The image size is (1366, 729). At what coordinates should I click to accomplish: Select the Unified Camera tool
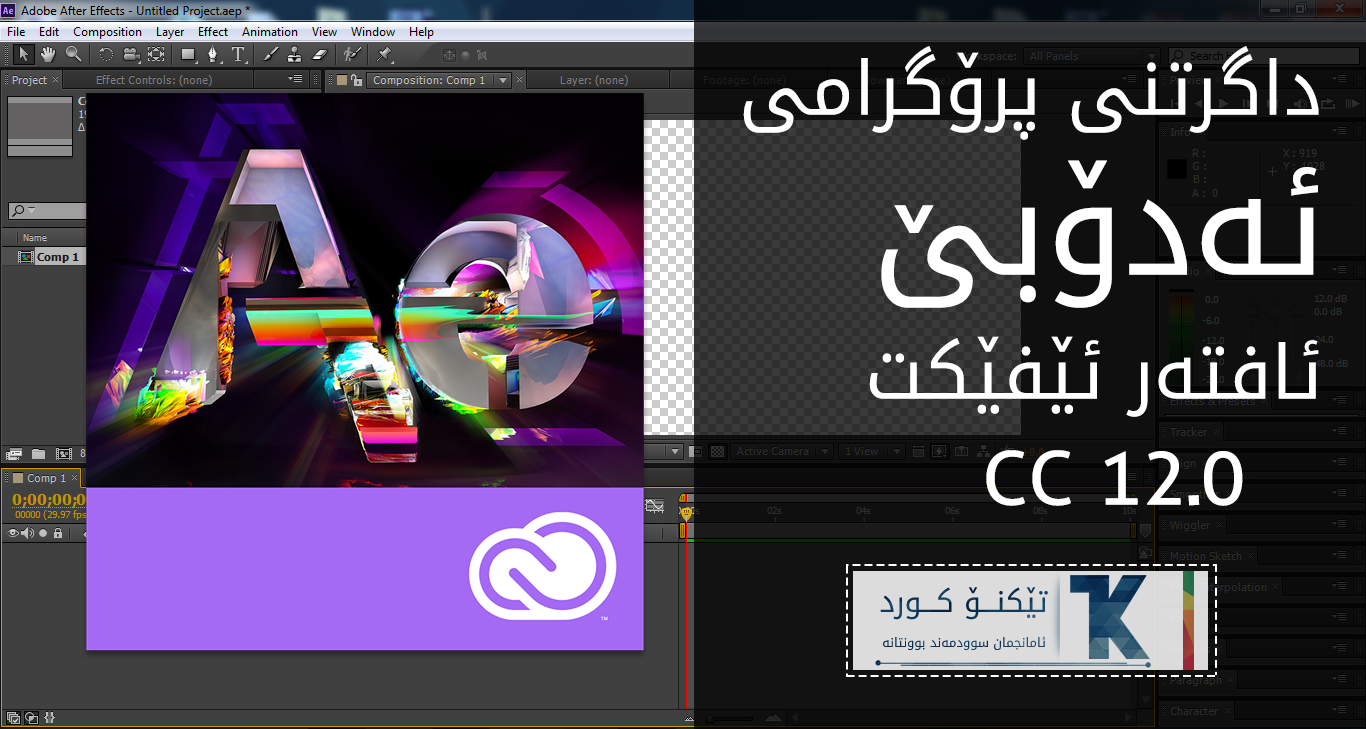click(131, 54)
